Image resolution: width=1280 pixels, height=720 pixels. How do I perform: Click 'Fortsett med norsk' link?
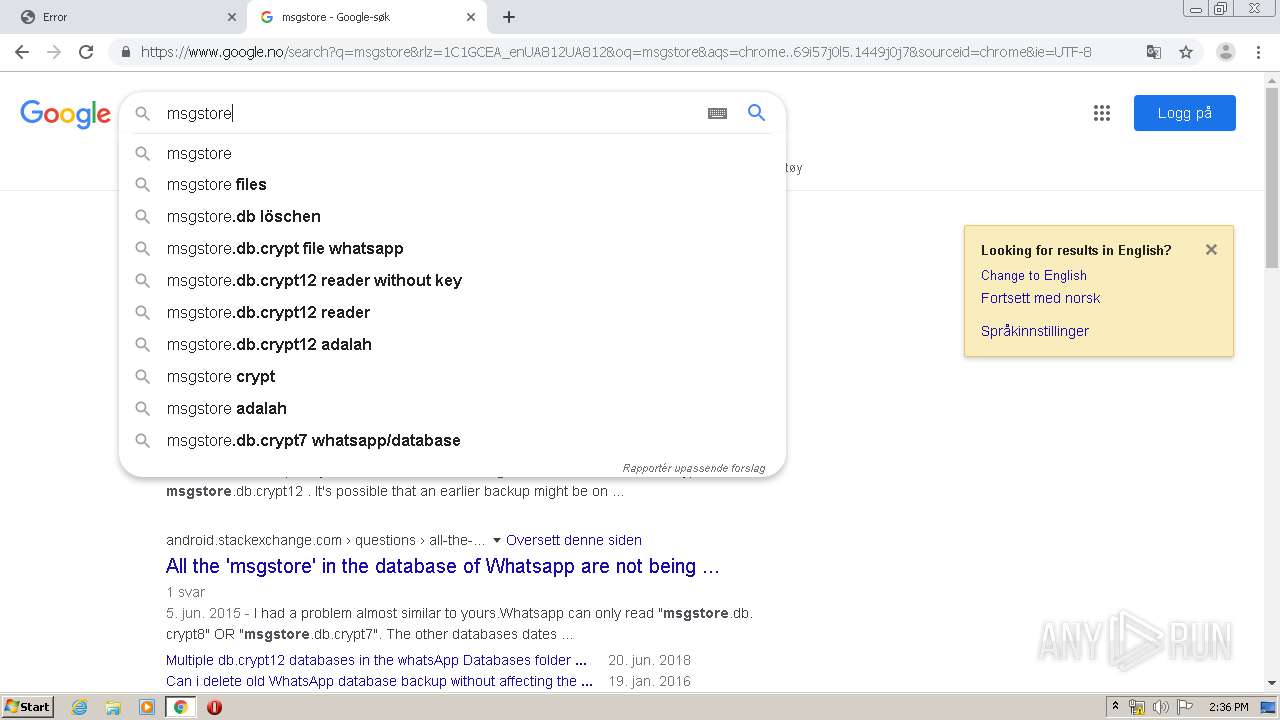pos(1040,298)
